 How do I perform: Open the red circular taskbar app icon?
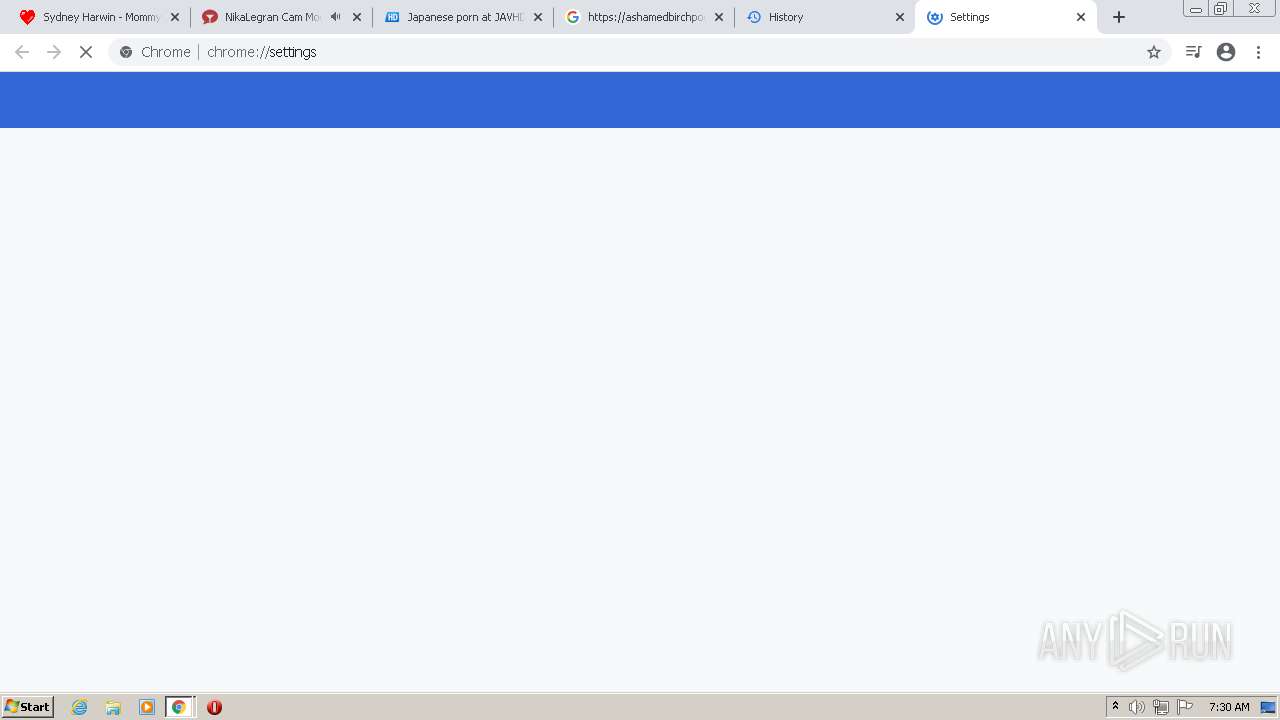coord(214,707)
